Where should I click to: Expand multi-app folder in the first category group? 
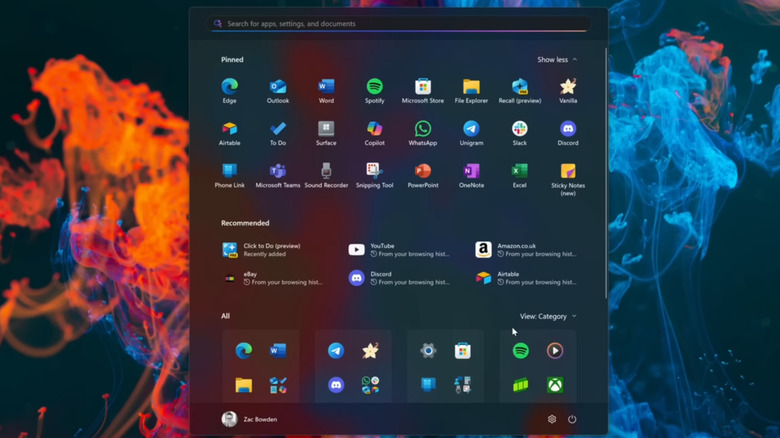coord(278,385)
